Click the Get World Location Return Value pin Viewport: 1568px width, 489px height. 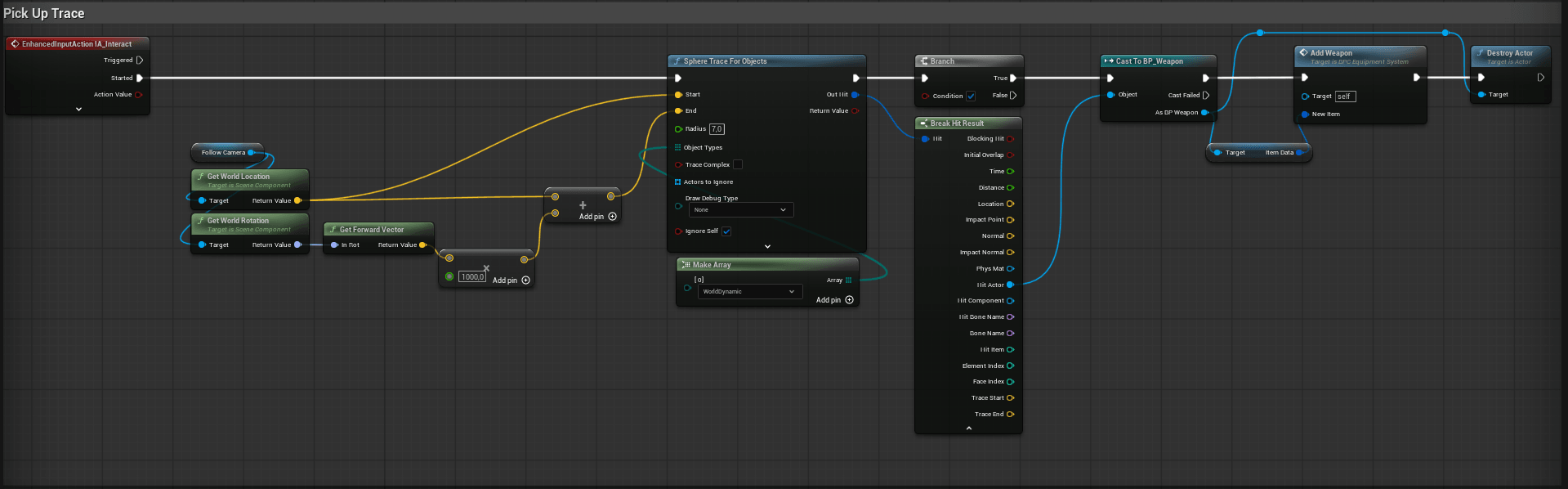297,200
